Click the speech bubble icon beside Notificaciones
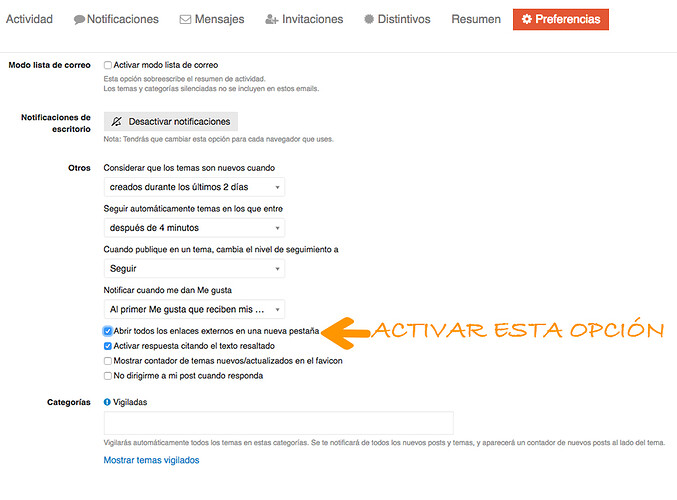This screenshot has width=677, height=500. click(x=79, y=20)
